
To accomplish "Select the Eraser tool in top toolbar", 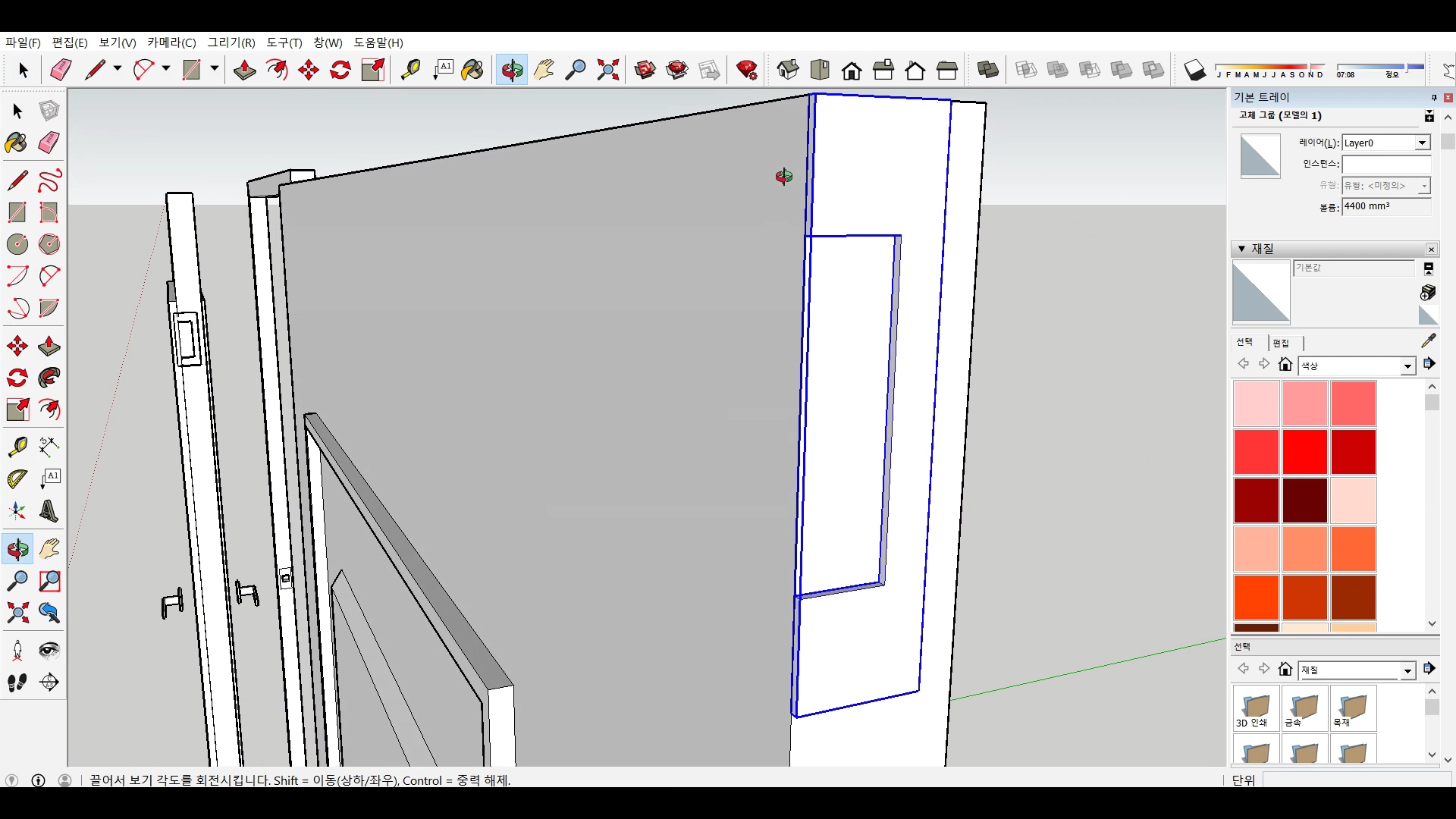I will pos(61,70).
